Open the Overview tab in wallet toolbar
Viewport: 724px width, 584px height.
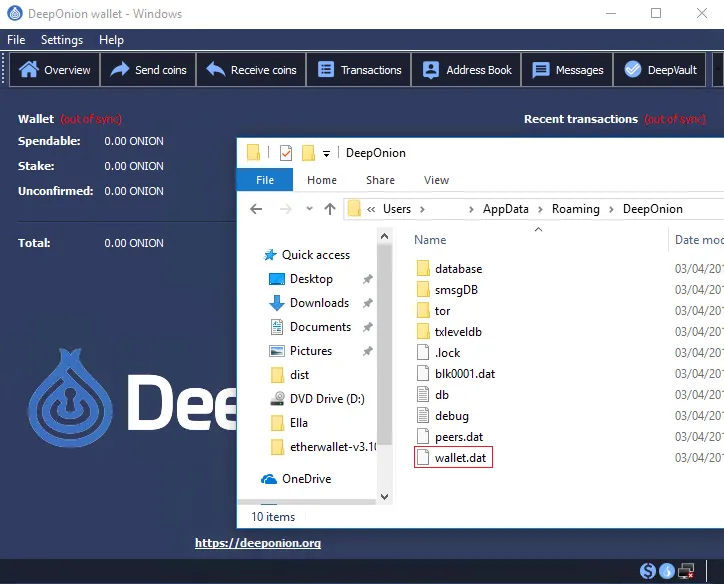pyautogui.click(x=54, y=70)
